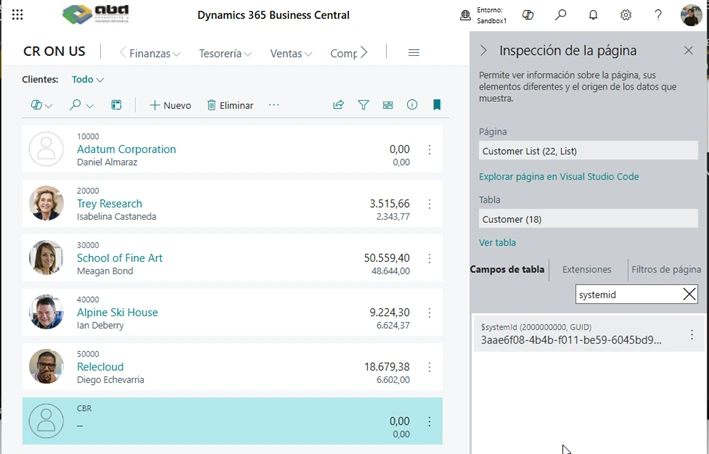This screenshot has height=454, width=709.
Task: Open the app launcher waffle icon
Action: (x=17, y=15)
